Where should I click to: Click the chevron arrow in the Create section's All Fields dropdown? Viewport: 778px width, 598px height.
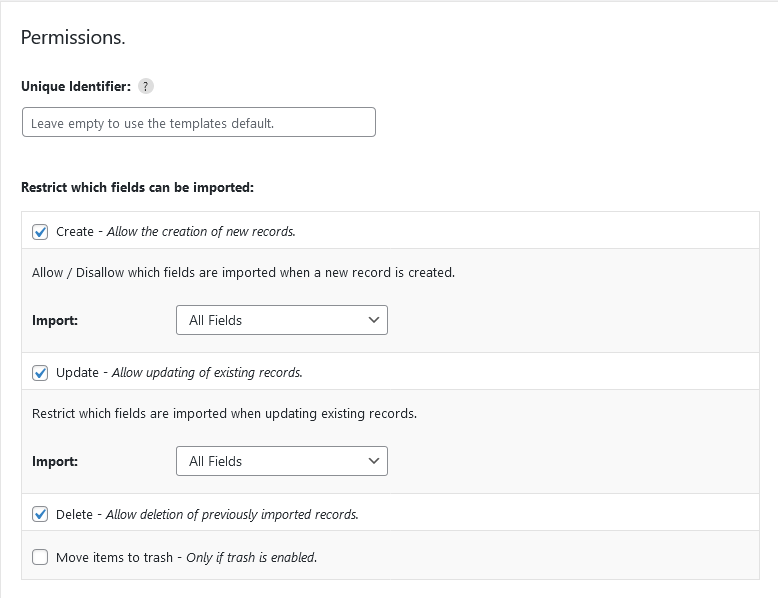[x=374, y=320]
